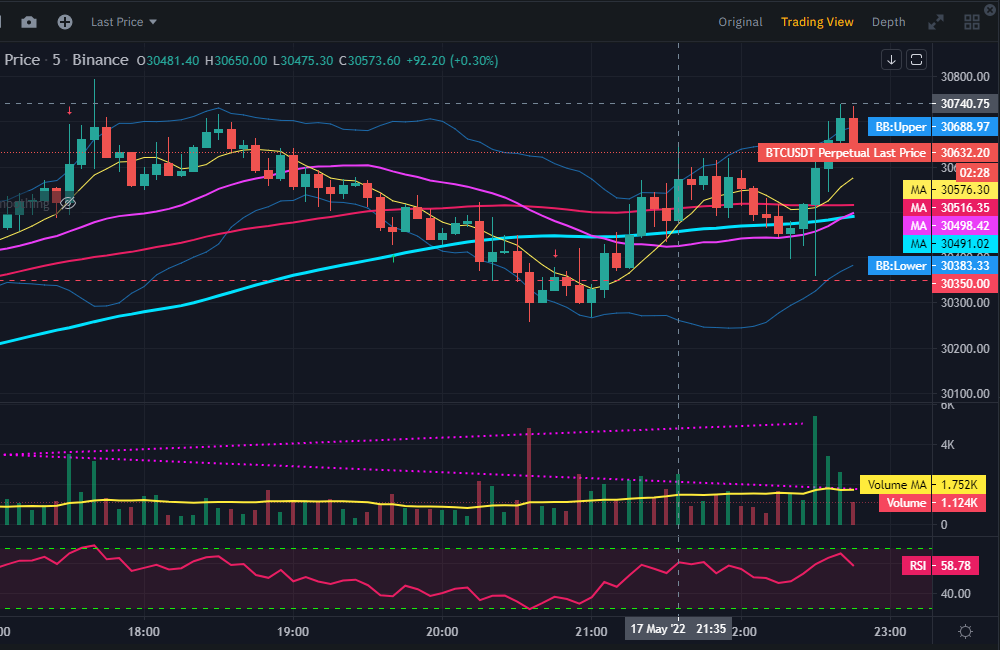Click the cyan MA 30491.02 label

950,243
